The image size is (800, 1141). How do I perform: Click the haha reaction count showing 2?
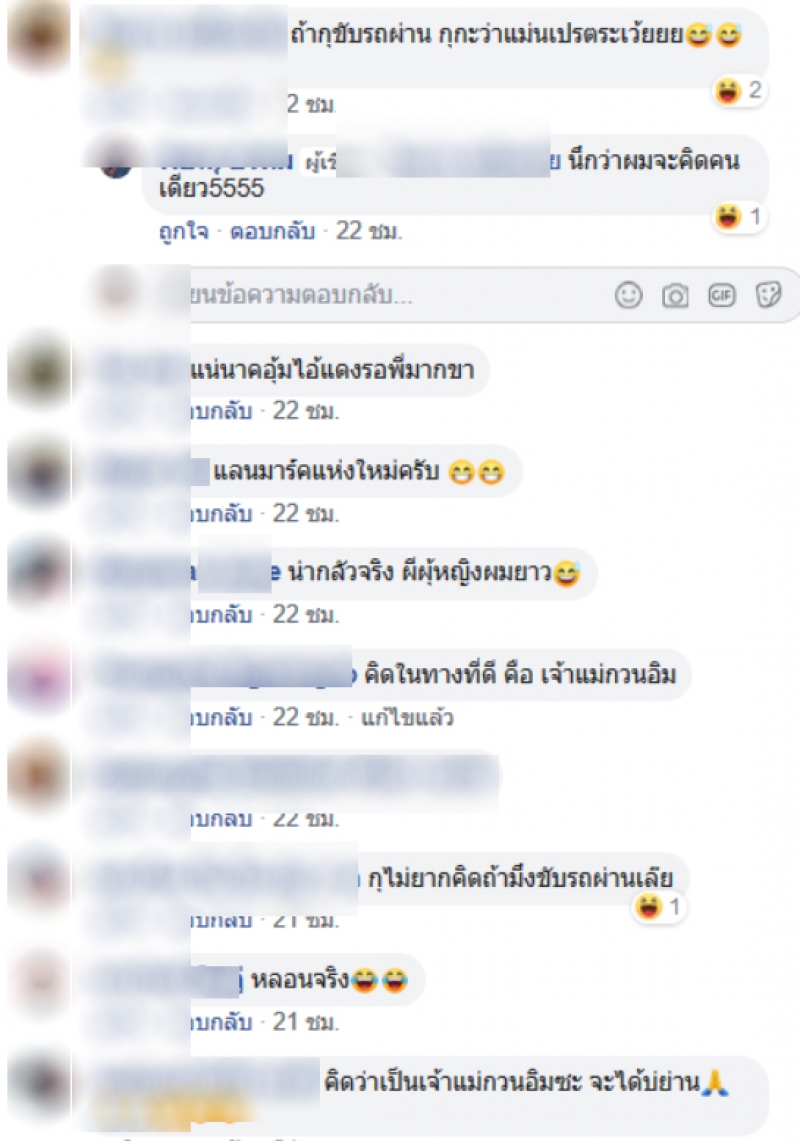(x=739, y=91)
